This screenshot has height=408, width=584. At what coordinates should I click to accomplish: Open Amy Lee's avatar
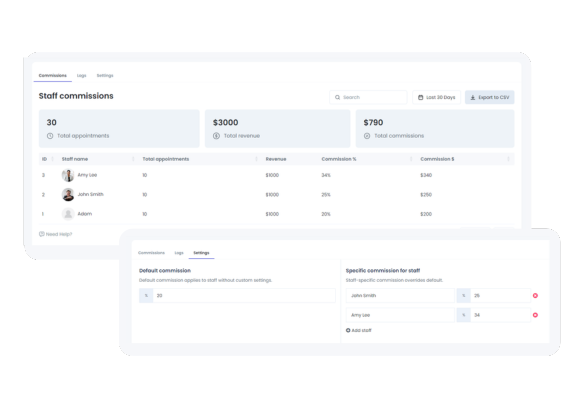tap(68, 175)
